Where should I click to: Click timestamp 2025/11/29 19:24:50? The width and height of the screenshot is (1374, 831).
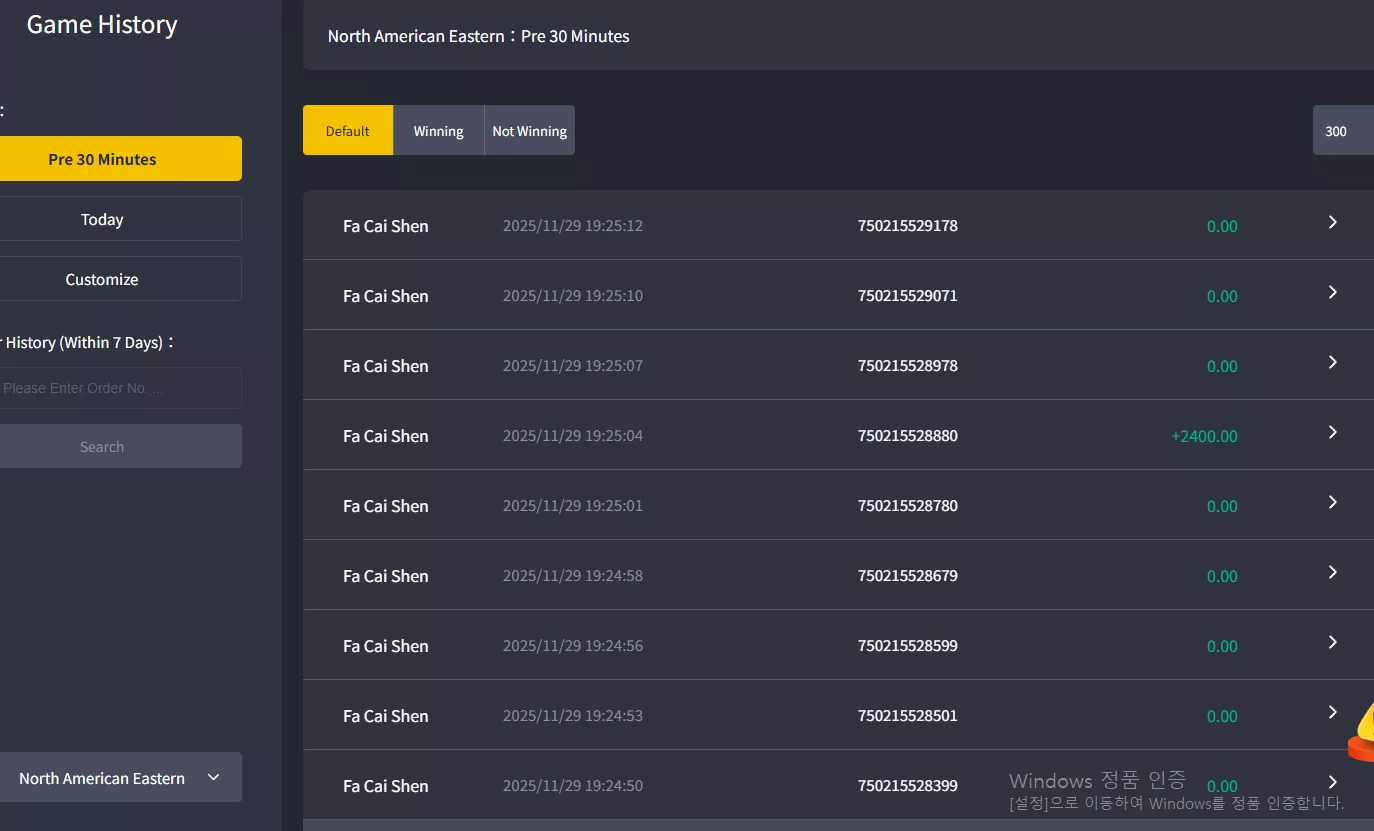coord(573,786)
